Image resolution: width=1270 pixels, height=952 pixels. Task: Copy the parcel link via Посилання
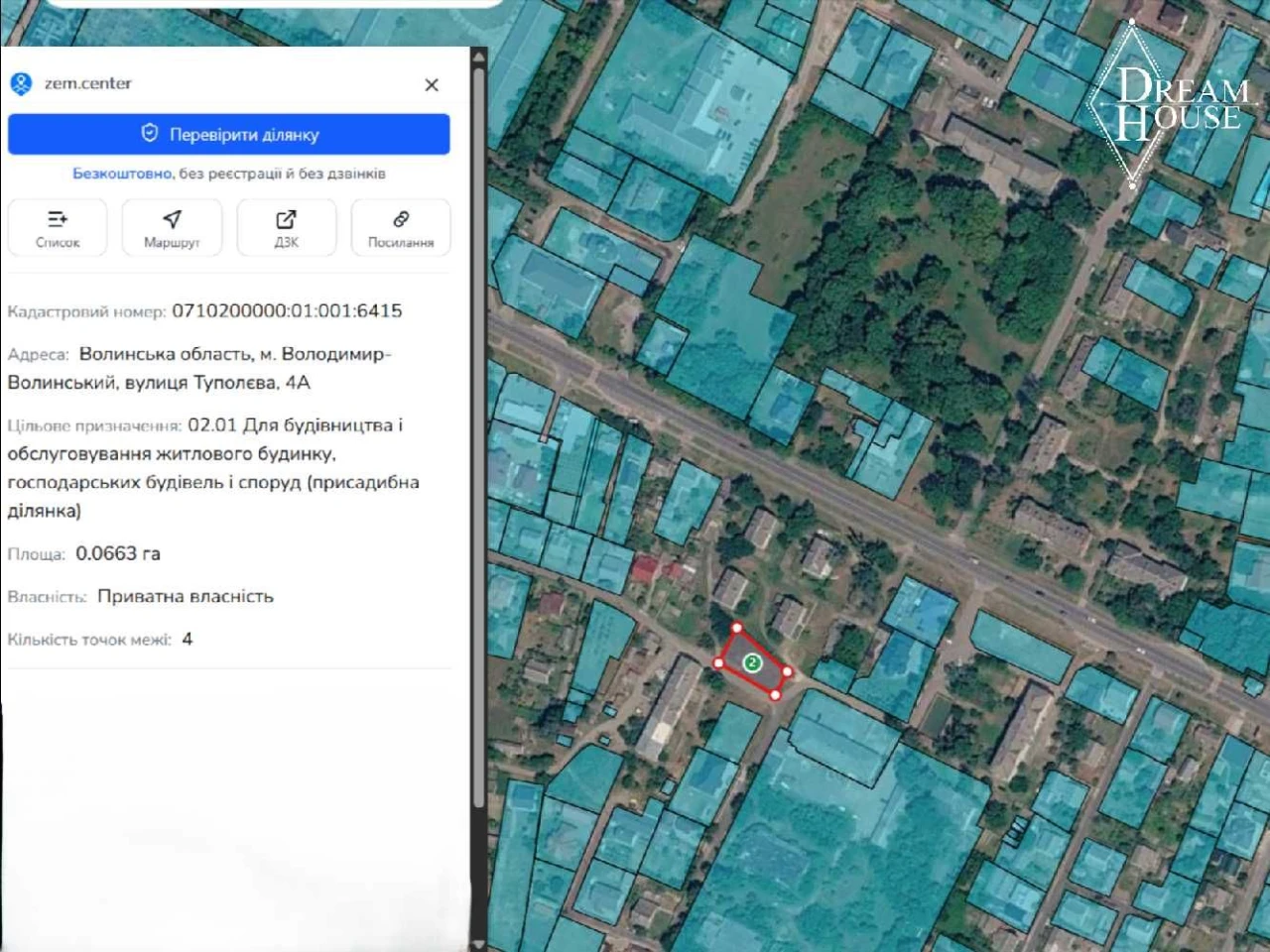pyautogui.click(x=401, y=228)
